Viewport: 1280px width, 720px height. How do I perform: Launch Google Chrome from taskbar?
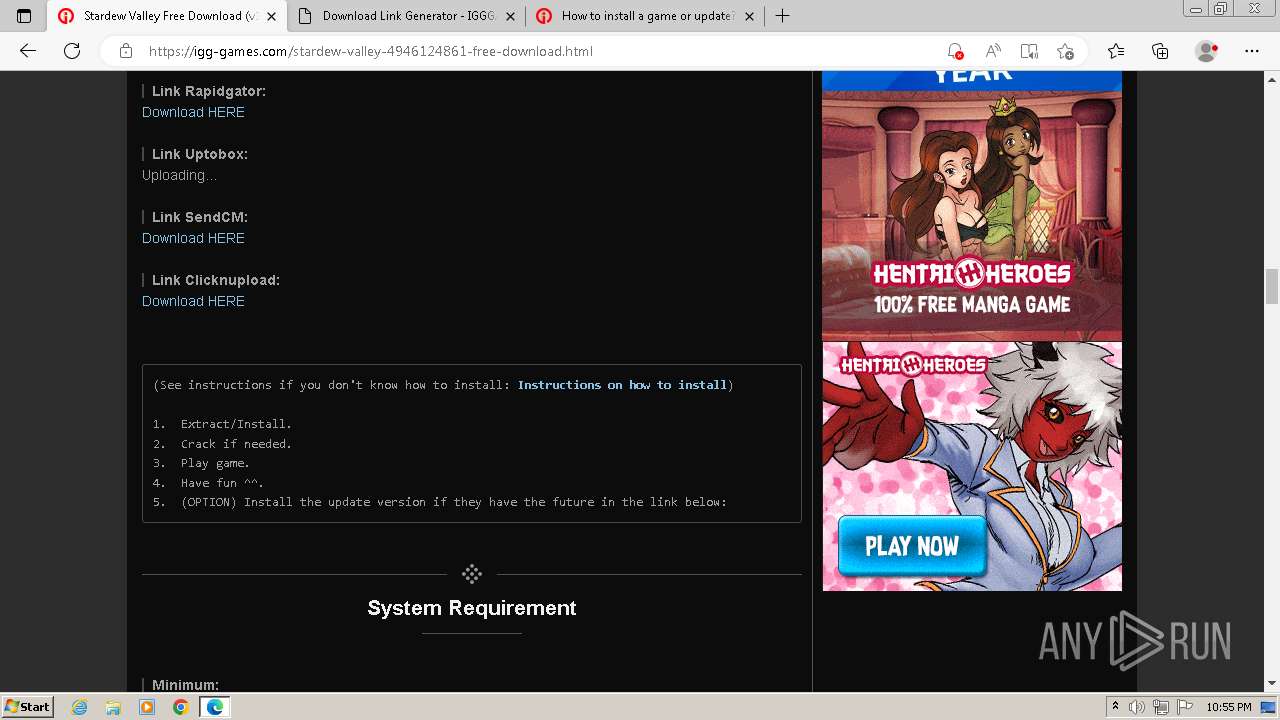(180, 707)
